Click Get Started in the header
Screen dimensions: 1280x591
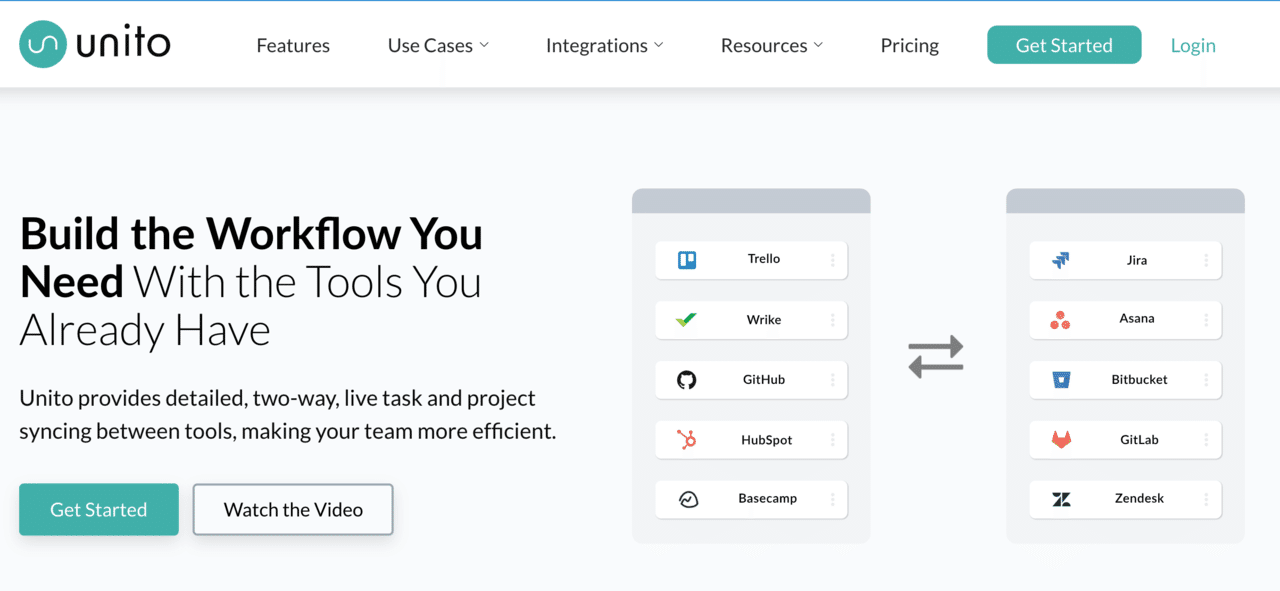(x=1064, y=45)
